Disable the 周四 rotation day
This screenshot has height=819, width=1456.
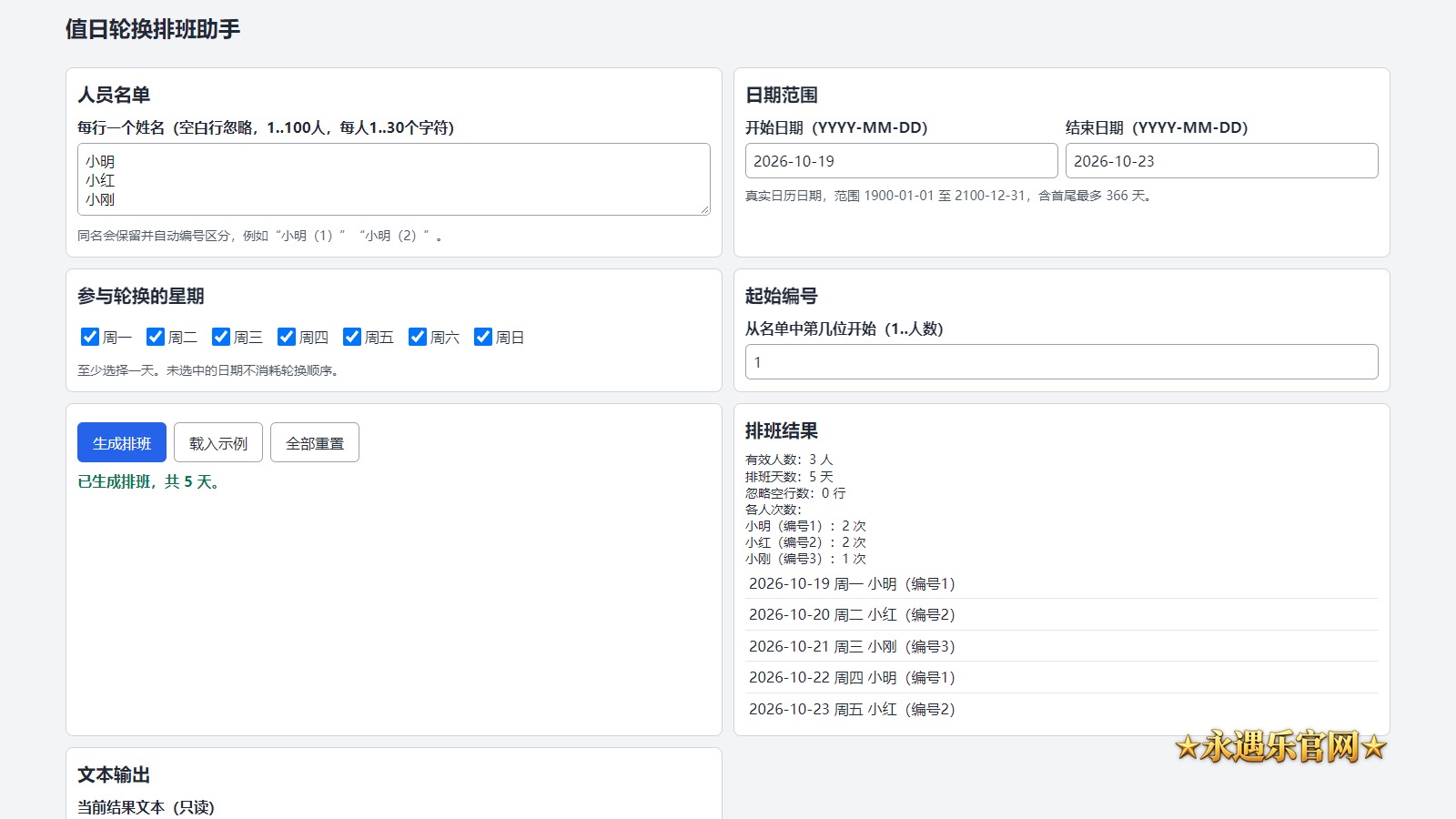pyautogui.click(x=287, y=337)
